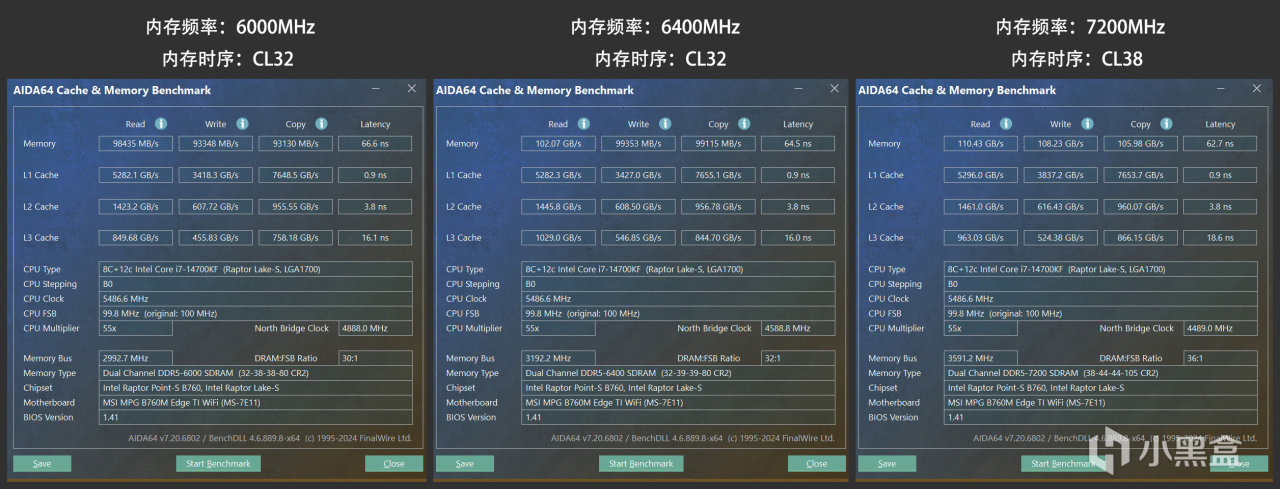Click L3 latency value 16.1 ns
This screenshot has height=489, width=1280.
point(375,238)
